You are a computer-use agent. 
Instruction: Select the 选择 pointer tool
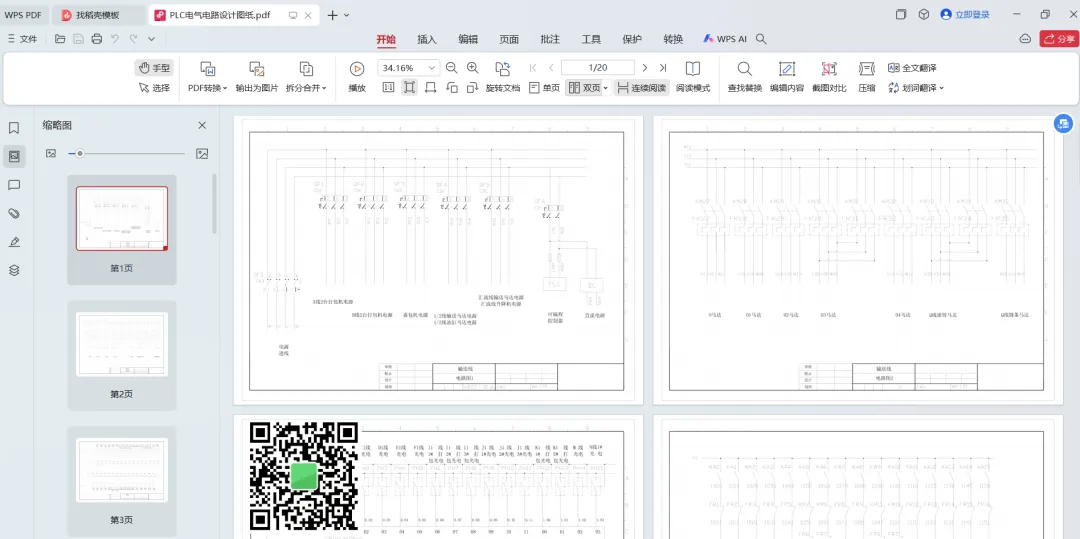click(x=154, y=87)
